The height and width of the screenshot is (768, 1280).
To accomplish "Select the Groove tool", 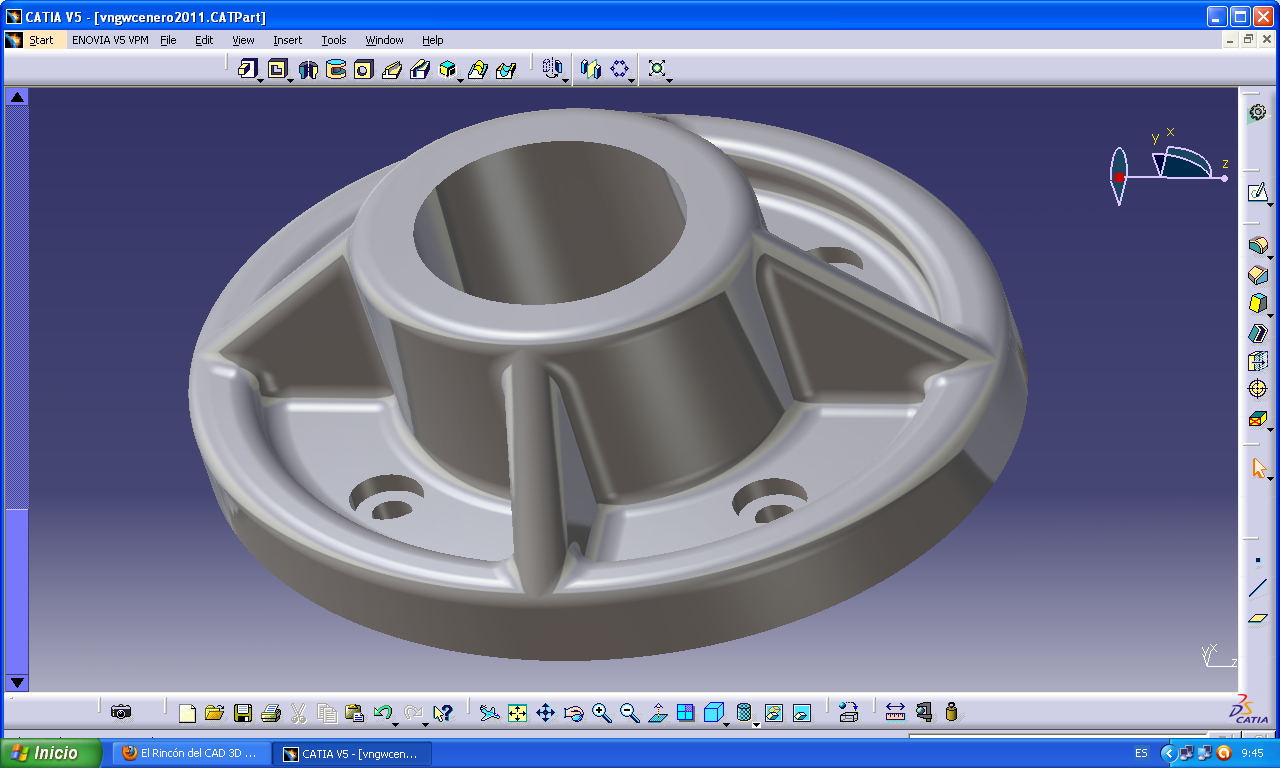I will click(336, 69).
